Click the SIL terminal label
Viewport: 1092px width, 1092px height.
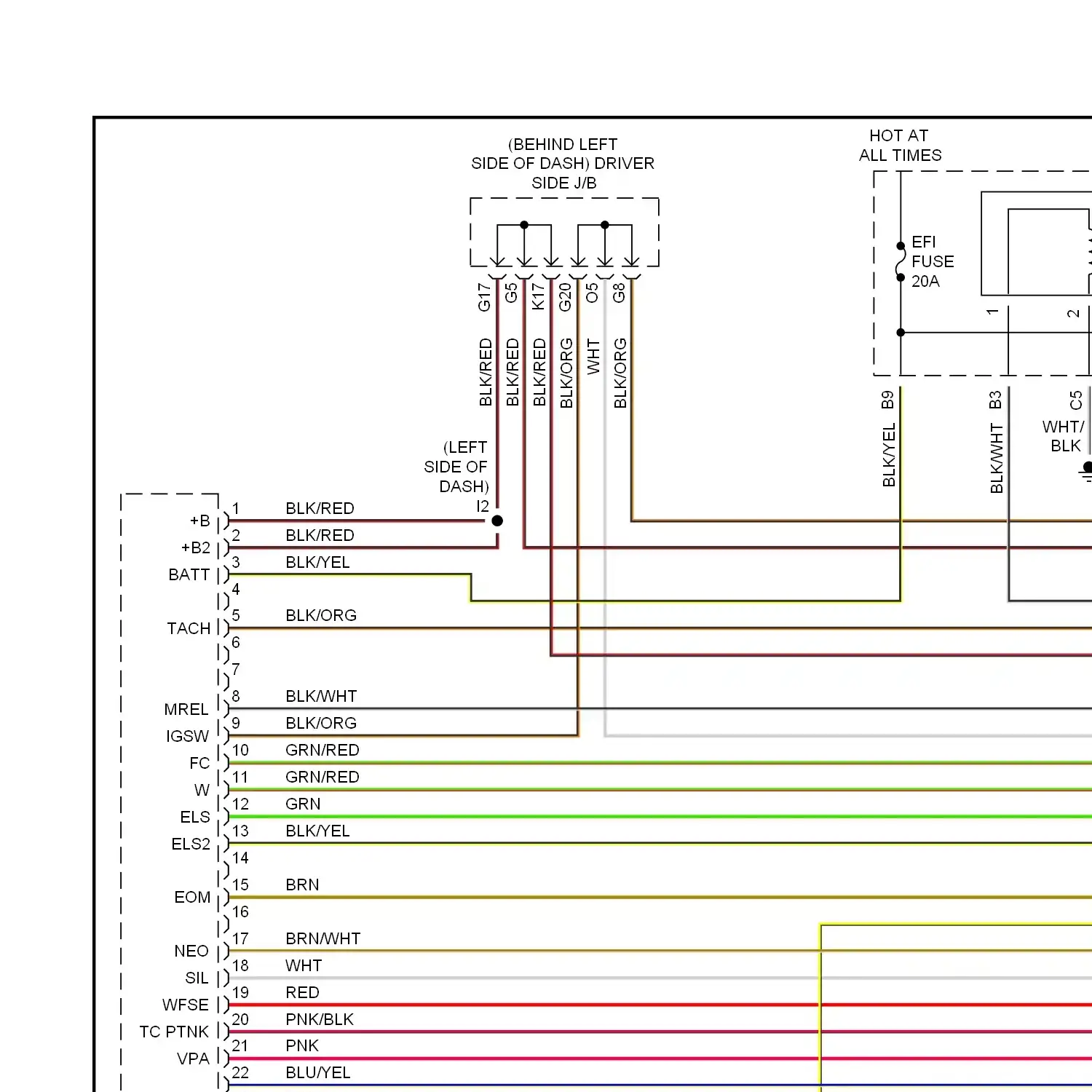(x=197, y=978)
